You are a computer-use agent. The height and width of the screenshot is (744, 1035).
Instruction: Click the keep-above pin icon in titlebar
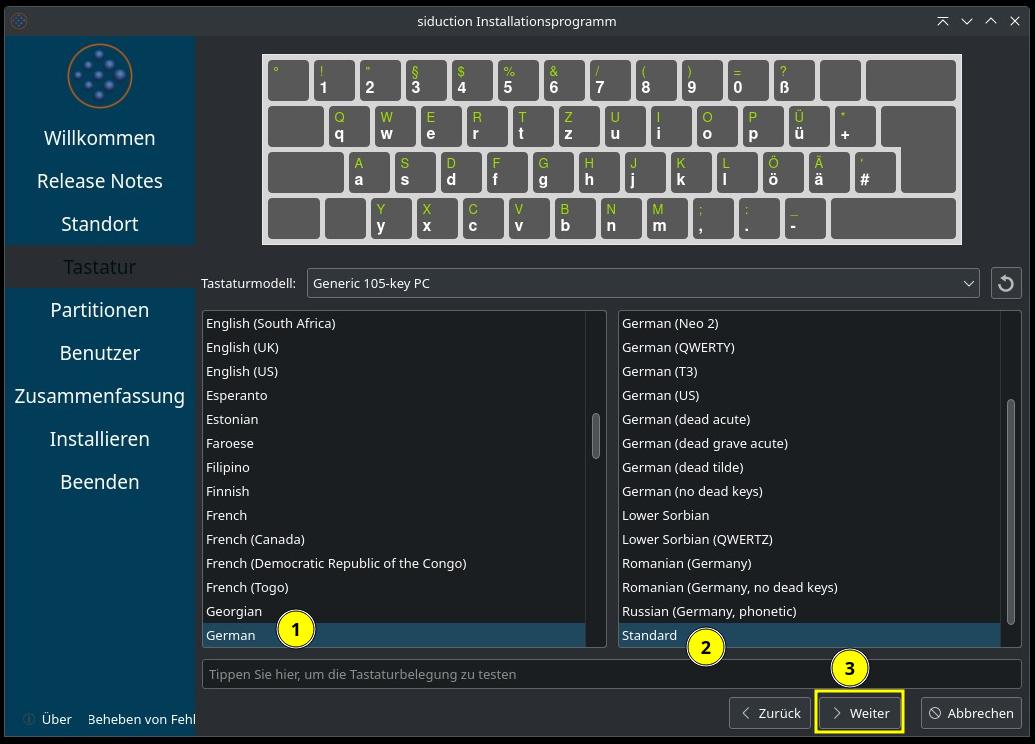coord(942,20)
